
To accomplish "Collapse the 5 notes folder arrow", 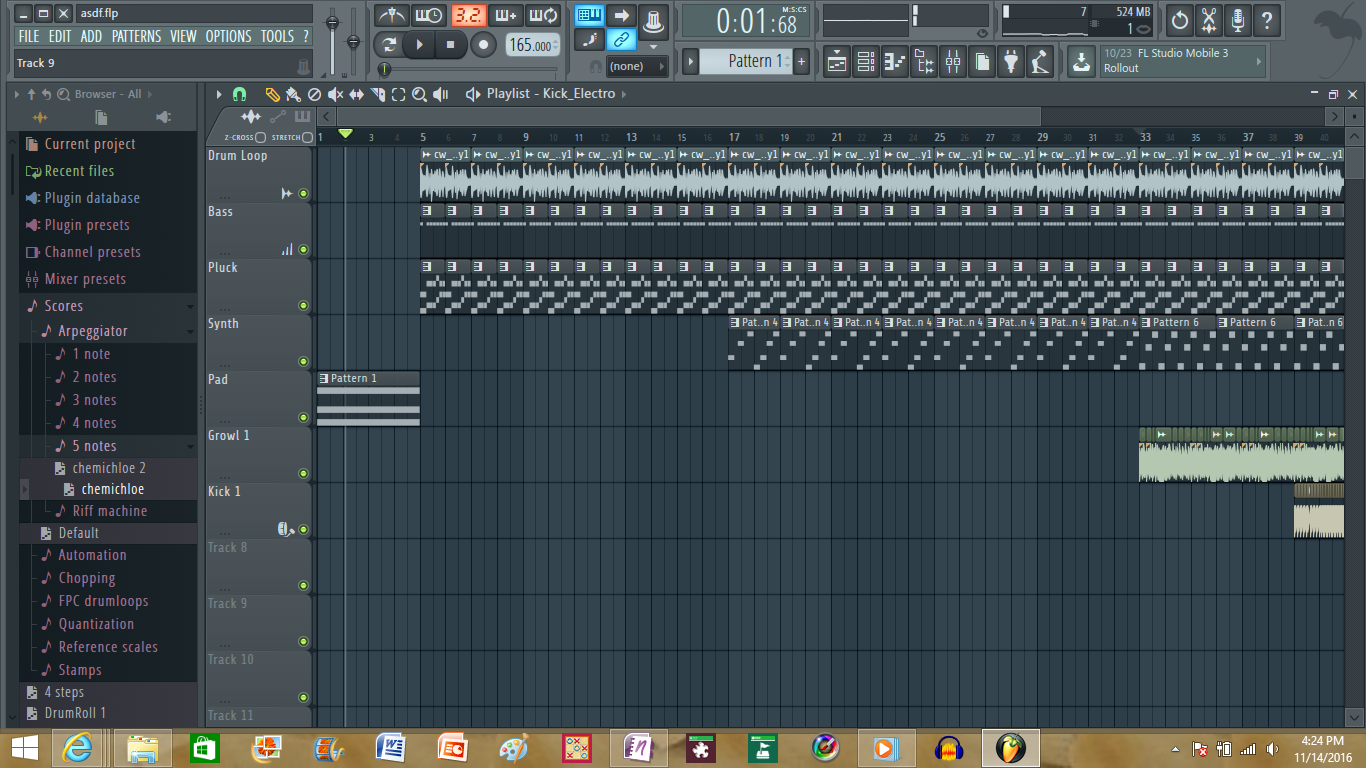I will pyautogui.click(x=190, y=447).
